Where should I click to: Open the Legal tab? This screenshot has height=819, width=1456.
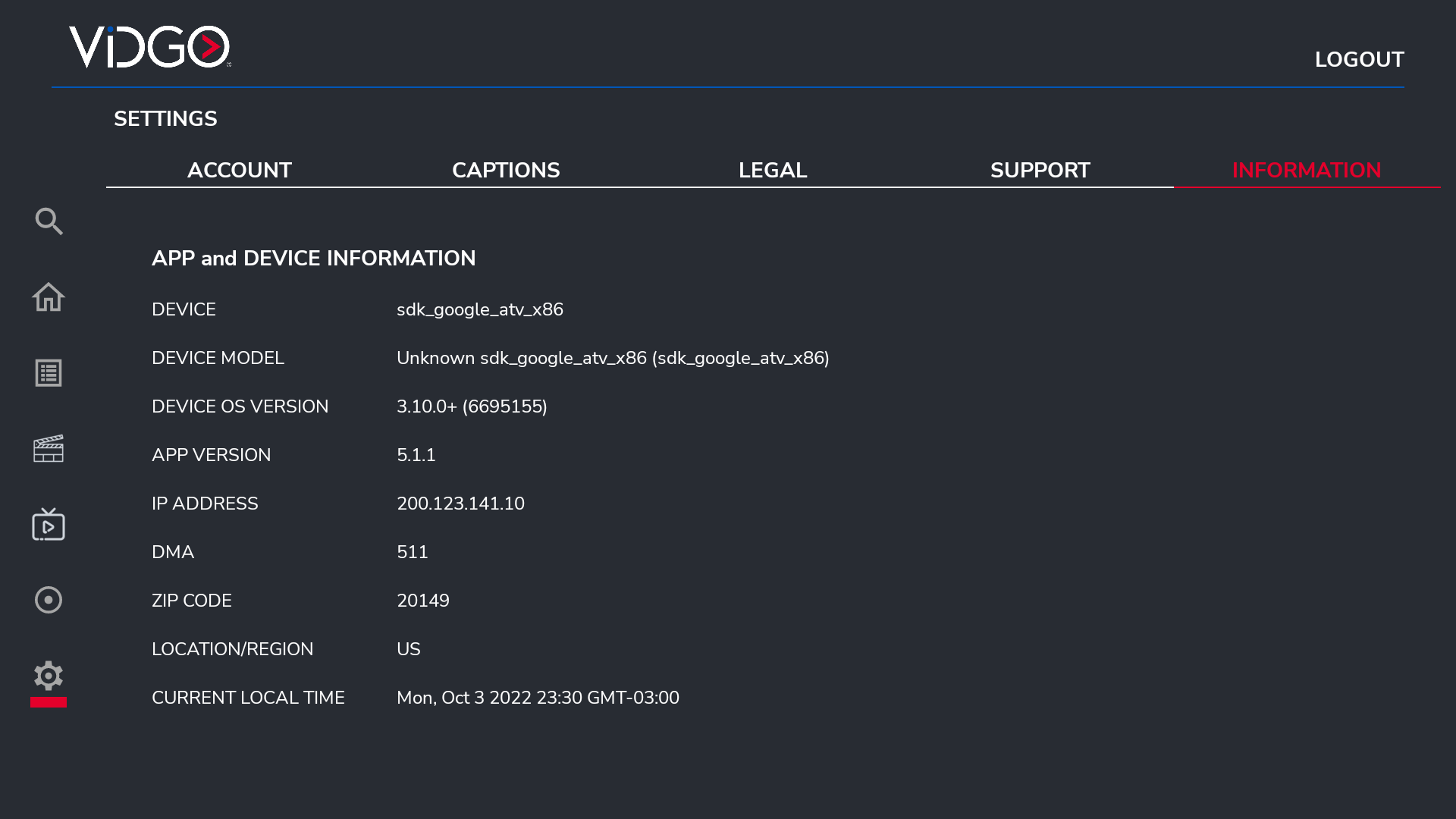pyautogui.click(x=773, y=170)
